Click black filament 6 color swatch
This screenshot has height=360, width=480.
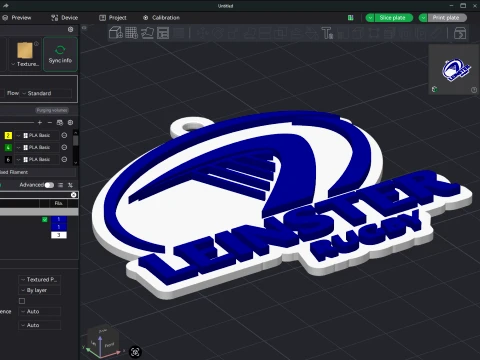[x=8, y=159]
